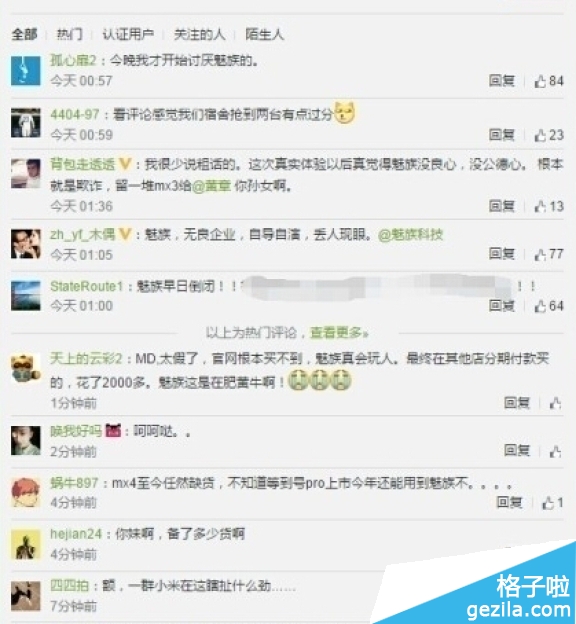The image size is (576, 624).
Task: Open username link hejian24
Action: click(x=76, y=534)
